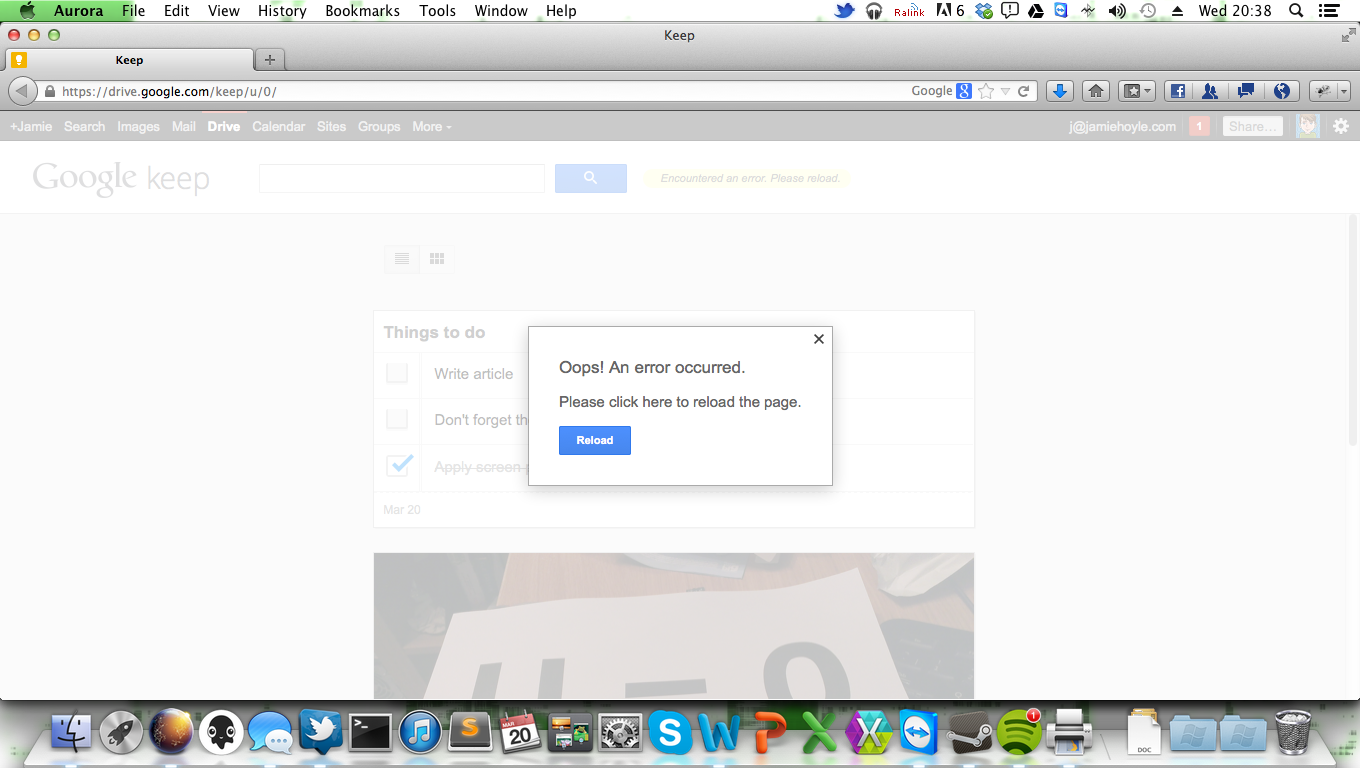The width and height of the screenshot is (1360, 768).
Task: Open a new tab with the plus button
Action: [269, 59]
